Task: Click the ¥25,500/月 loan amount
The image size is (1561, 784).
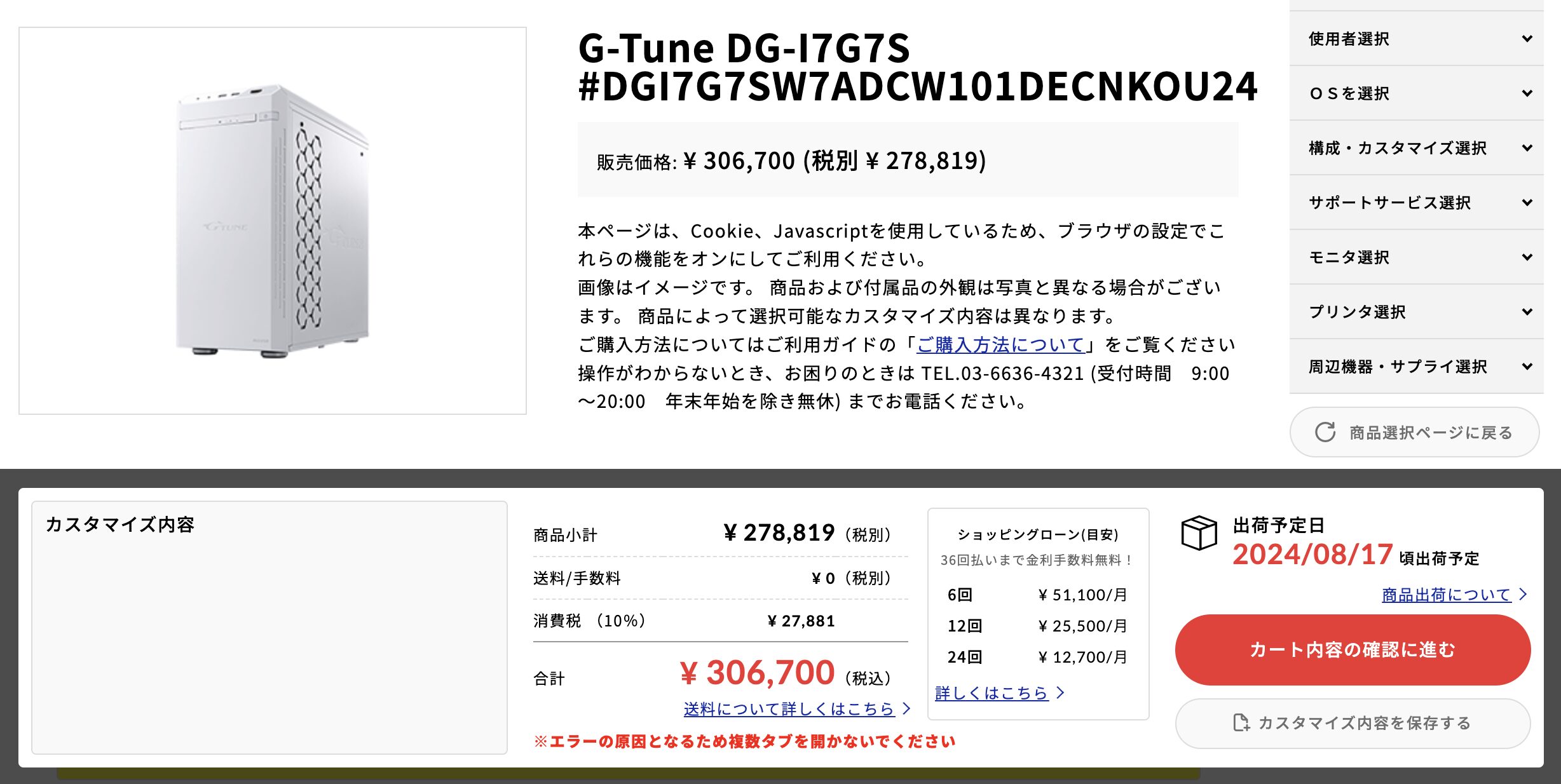Action: 1082,626
